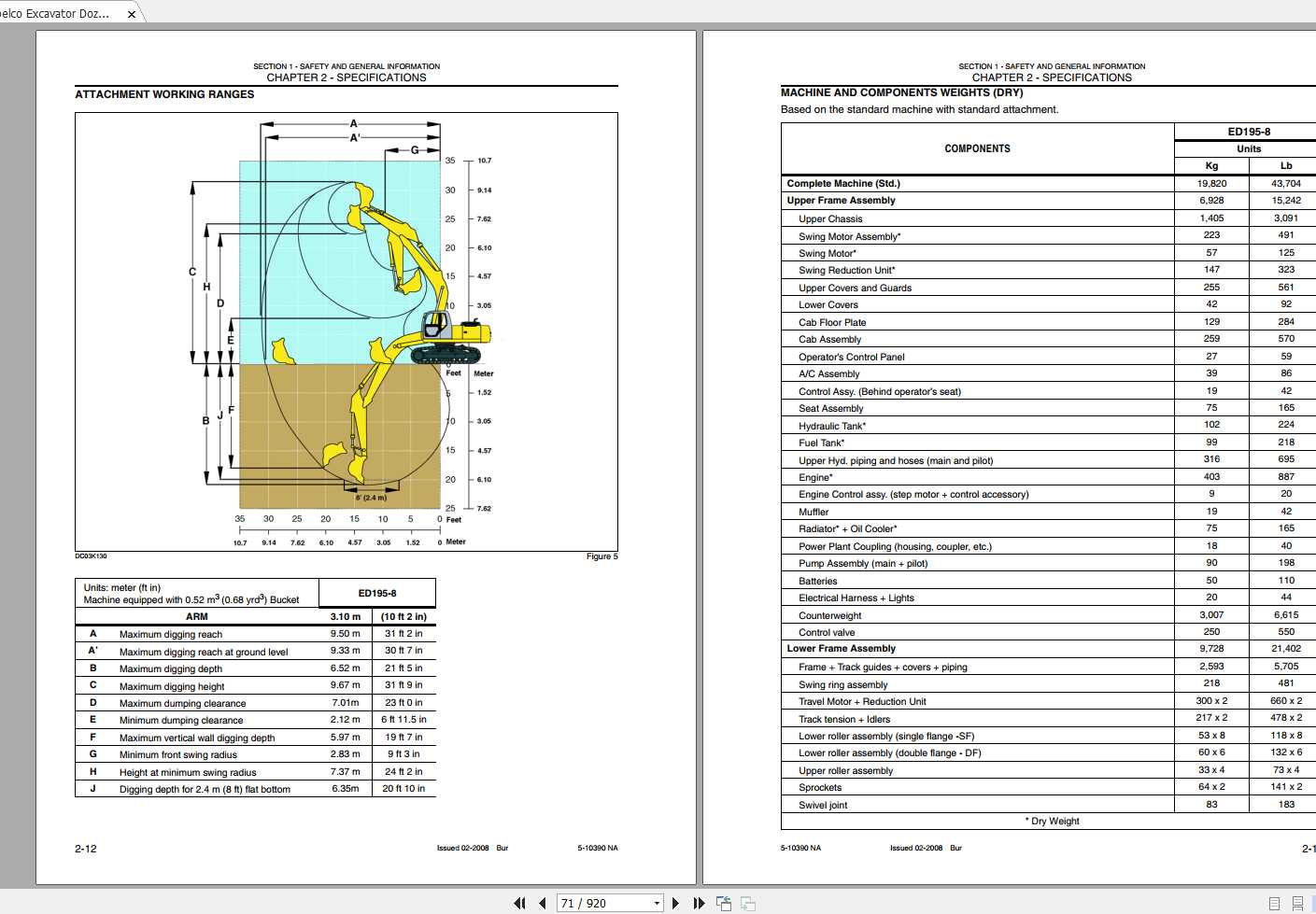Click the Counterweight row label
The image size is (1316, 914).
click(830, 615)
